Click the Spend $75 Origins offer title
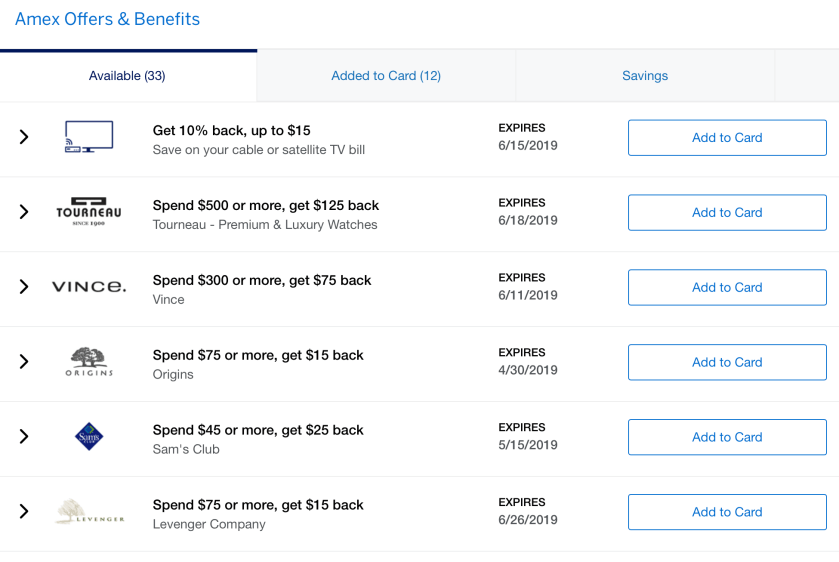Viewport: 839px width, 562px height. 258,355
